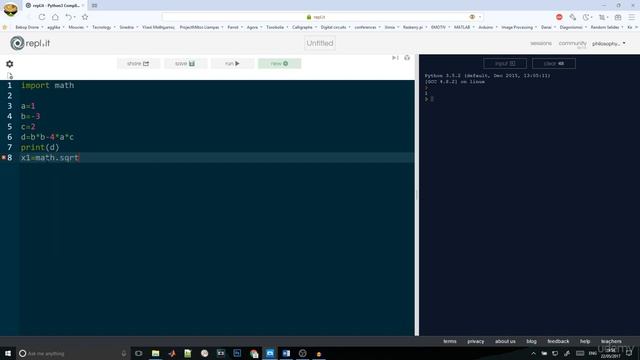Click the package icon beside the step icon
This screenshot has height=360, width=640.
[x=407, y=58]
